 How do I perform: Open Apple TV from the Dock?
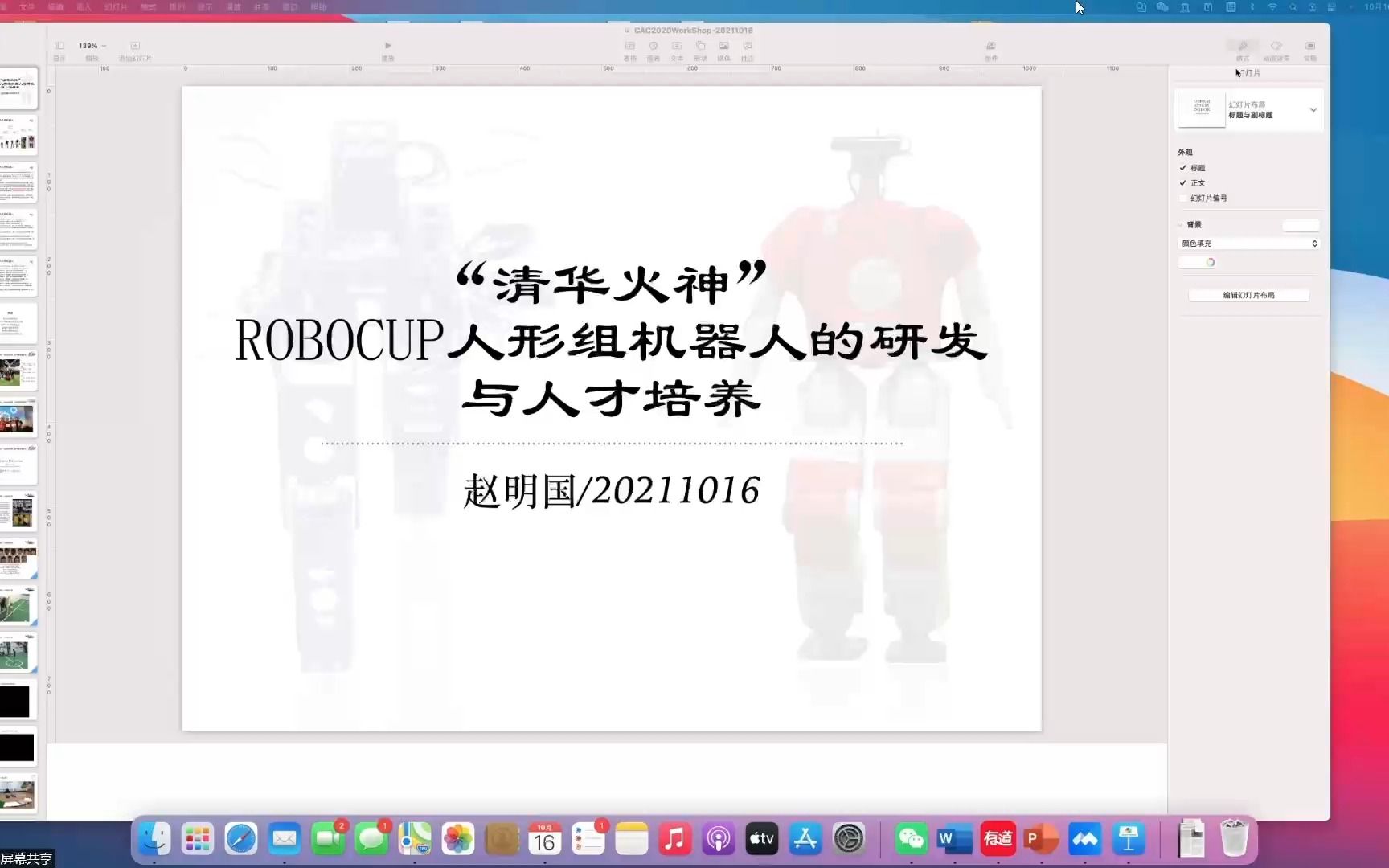coord(762,840)
